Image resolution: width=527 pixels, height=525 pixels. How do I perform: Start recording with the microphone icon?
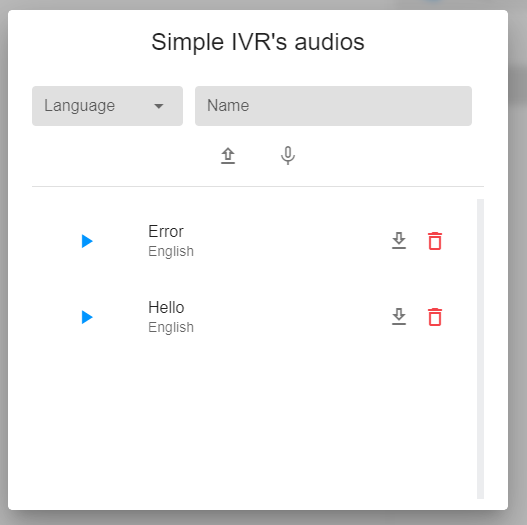pyautogui.click(x=288, y=156)
